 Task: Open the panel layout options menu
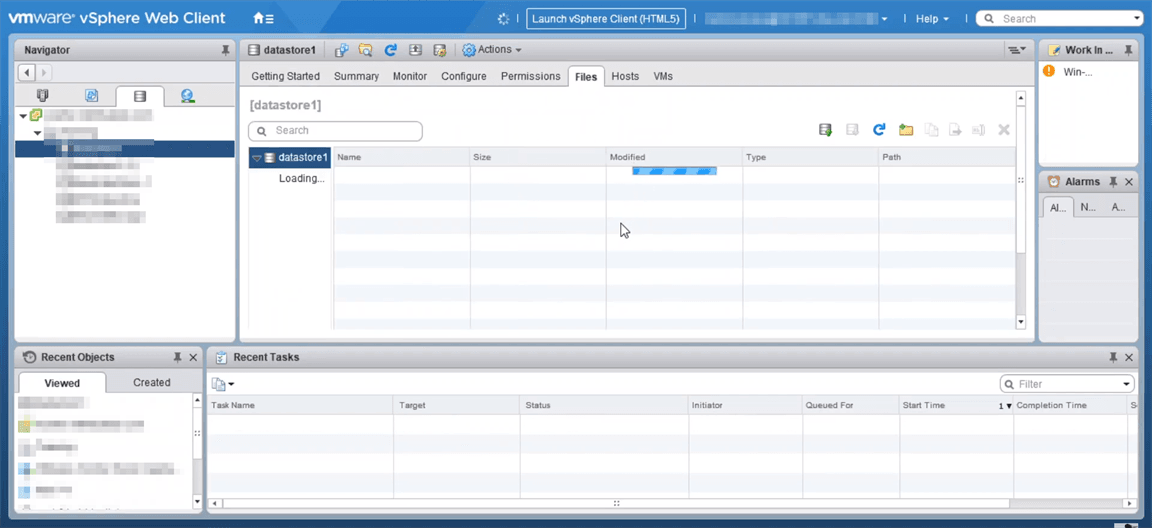(x=1017, y=50)
